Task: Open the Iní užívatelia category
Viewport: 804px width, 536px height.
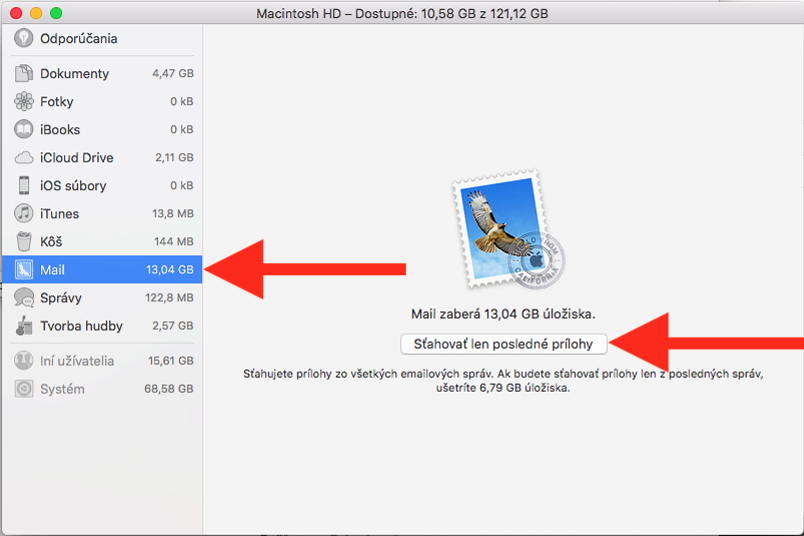Action: [x=76, y=361]
